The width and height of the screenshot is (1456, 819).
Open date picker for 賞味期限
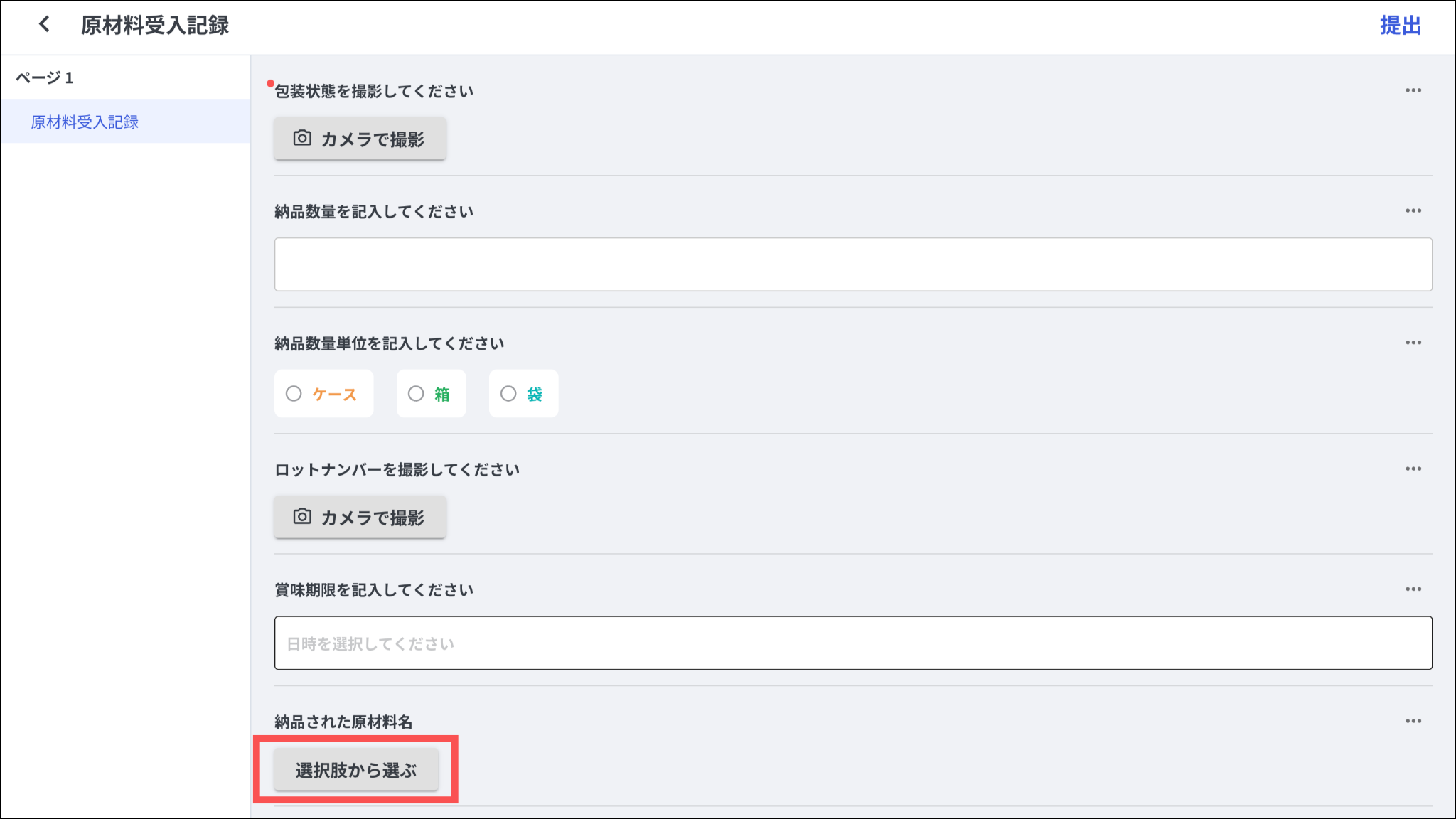852,643
